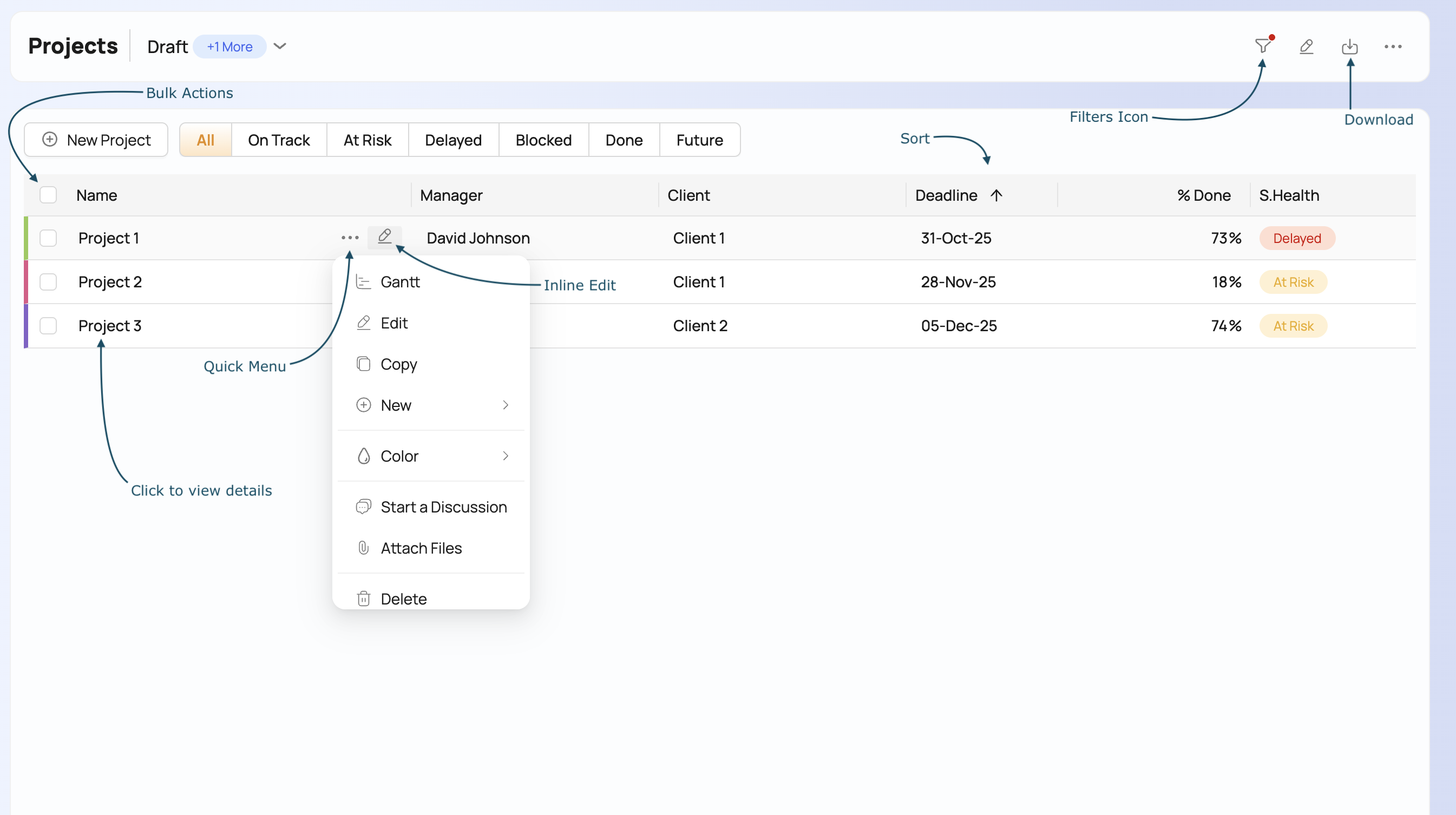Click the header pencil edit icon
1456x815 pixels.
click(1306, 47)
